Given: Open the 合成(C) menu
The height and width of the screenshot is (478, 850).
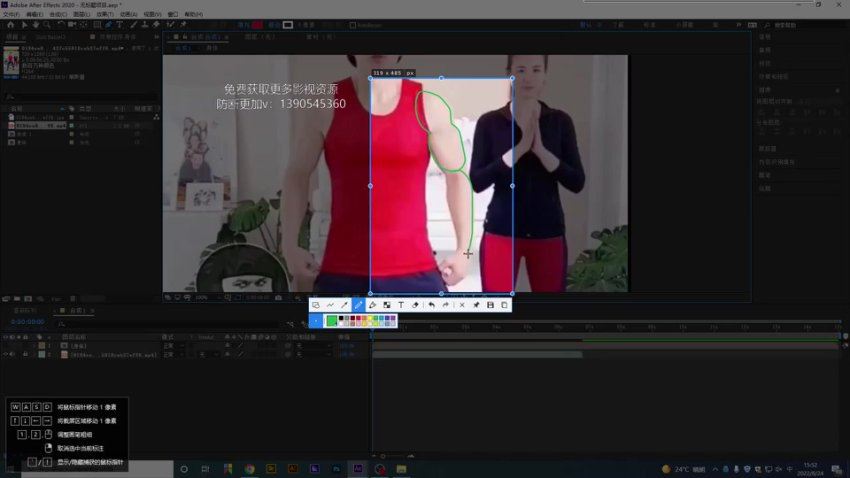Looking at the screenshot, I should coord(58,14).
